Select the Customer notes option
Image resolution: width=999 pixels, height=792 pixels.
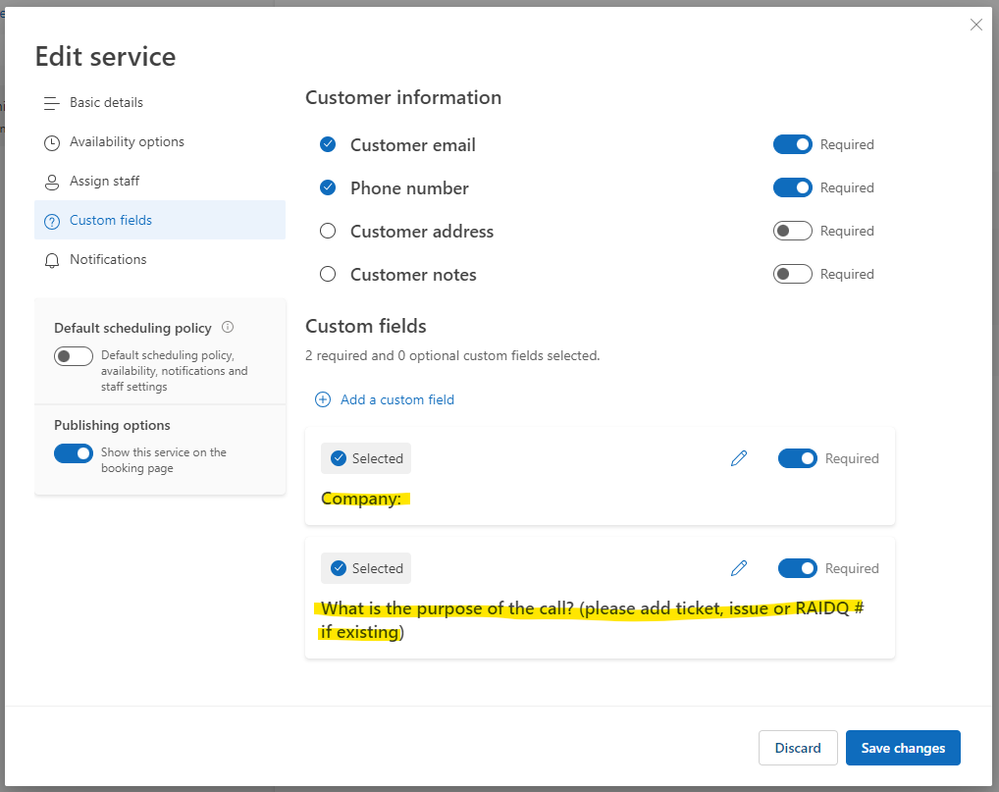click(328, 275)
